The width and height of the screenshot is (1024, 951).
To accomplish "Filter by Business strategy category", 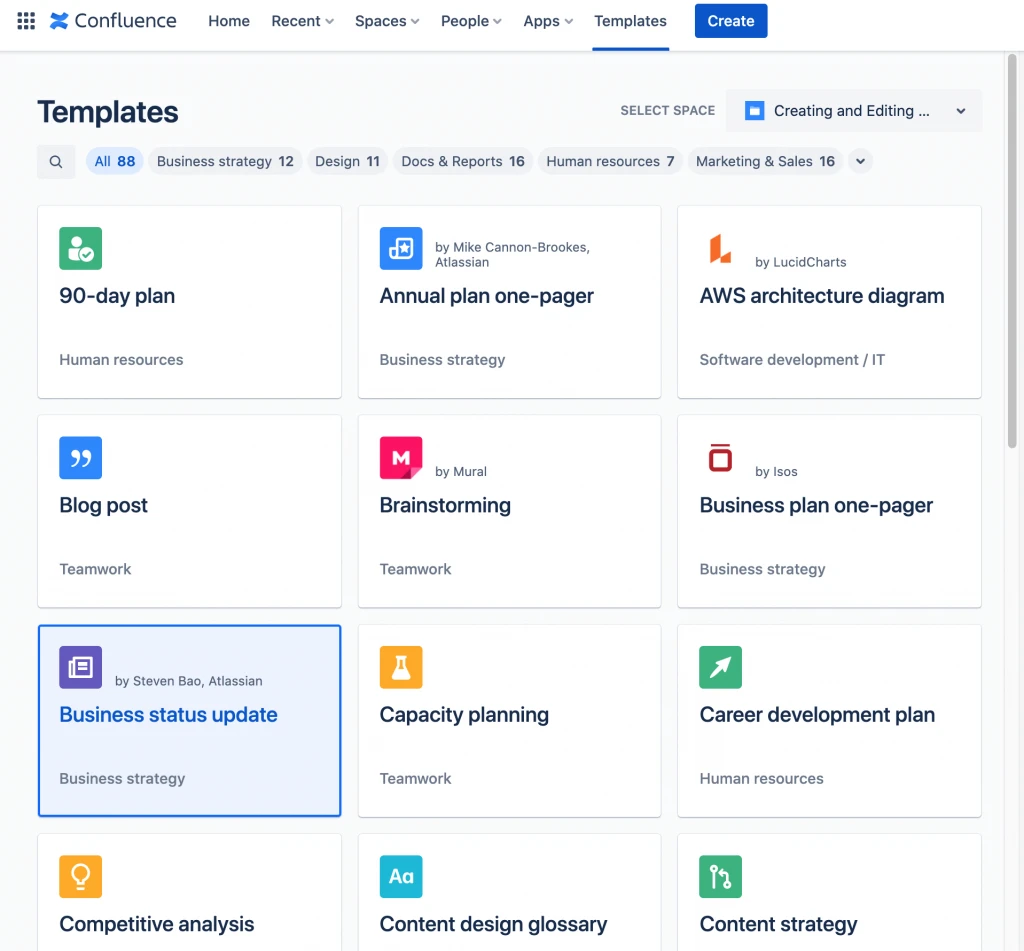I will tap(225, 161).
